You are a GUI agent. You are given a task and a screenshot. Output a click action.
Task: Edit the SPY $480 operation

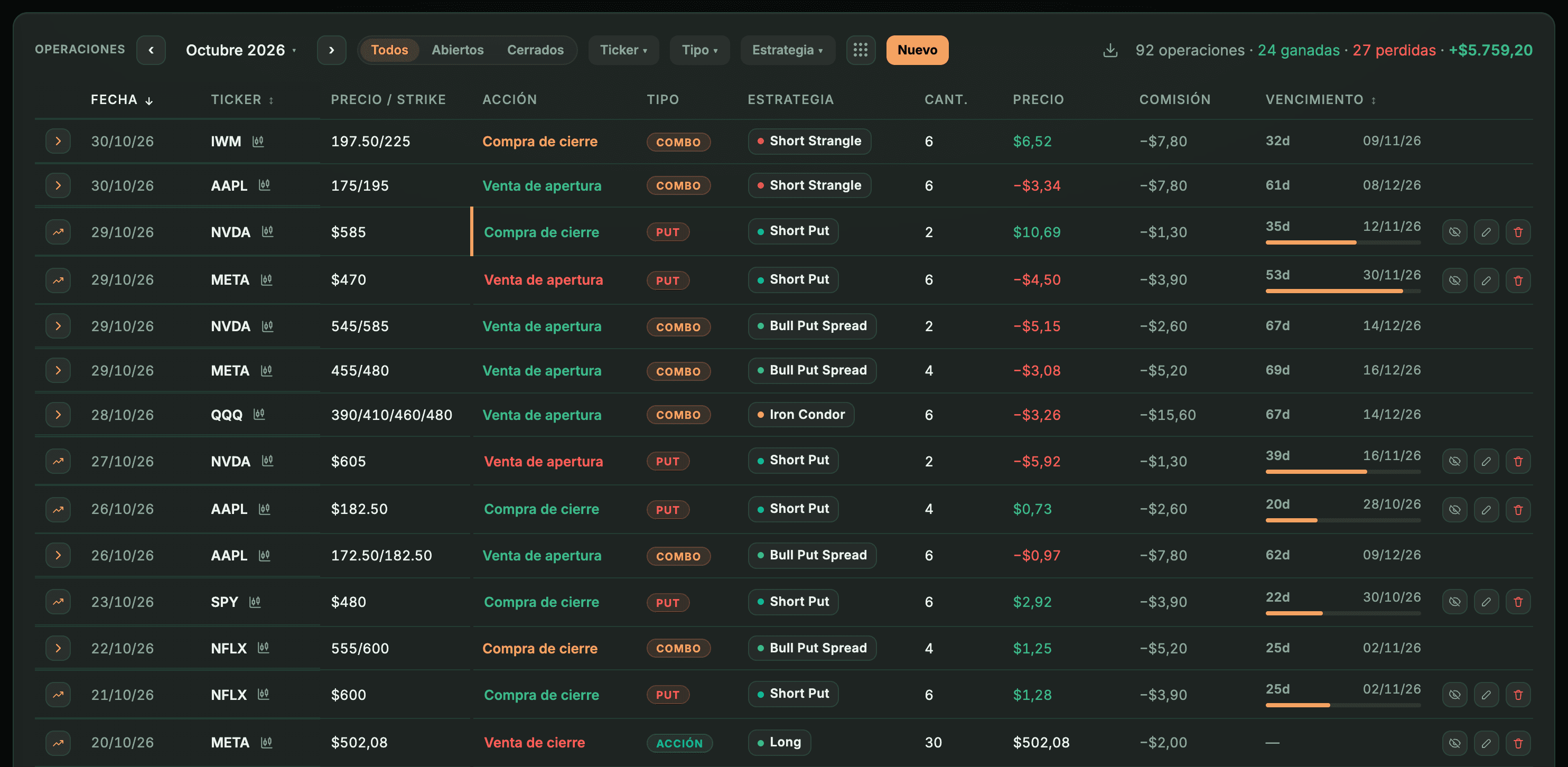[x=1487, y=602]
